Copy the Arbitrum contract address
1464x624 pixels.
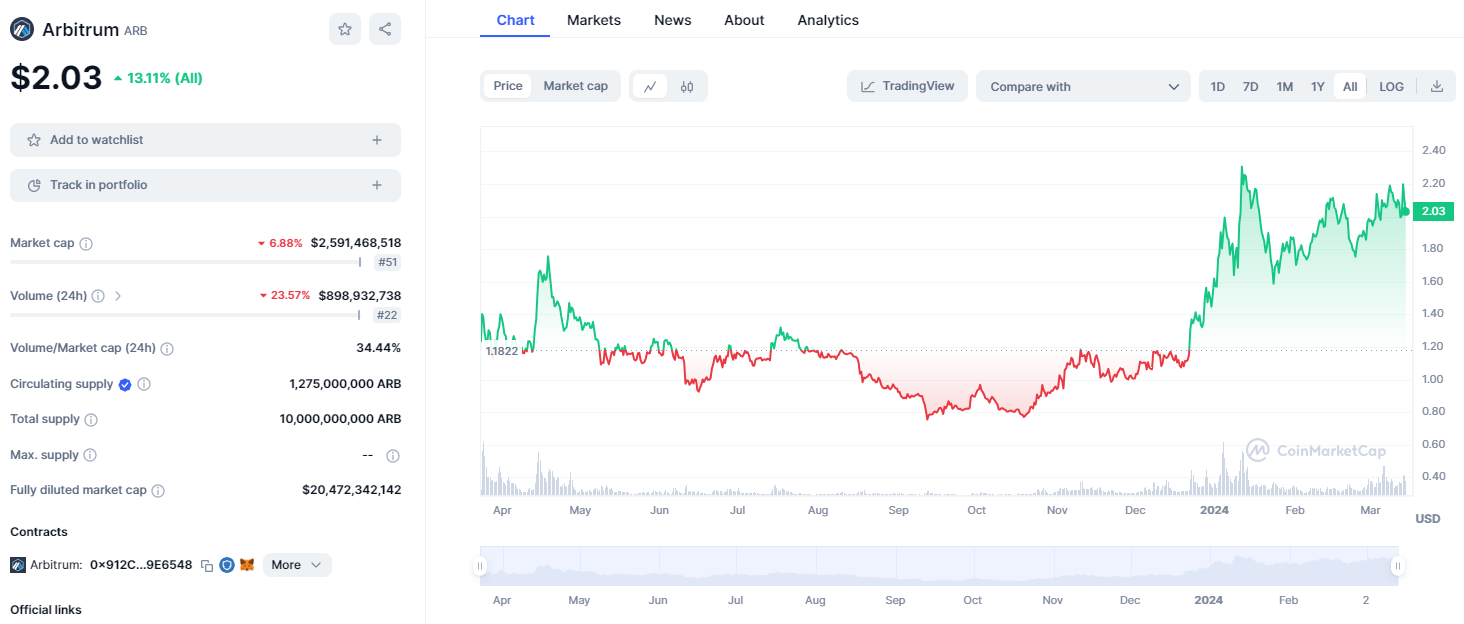206,564
